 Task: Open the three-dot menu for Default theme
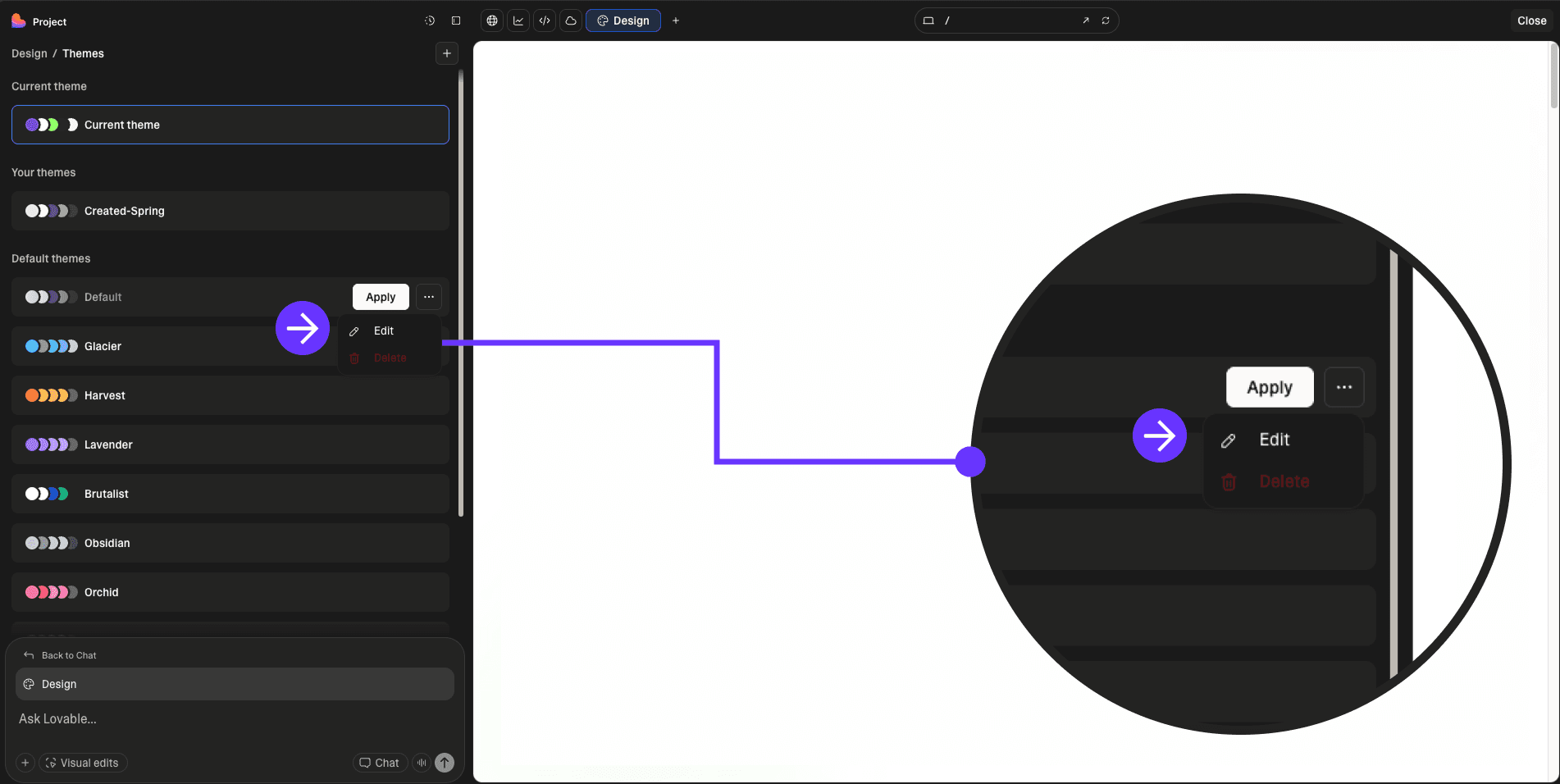click(x=429, y=297)
